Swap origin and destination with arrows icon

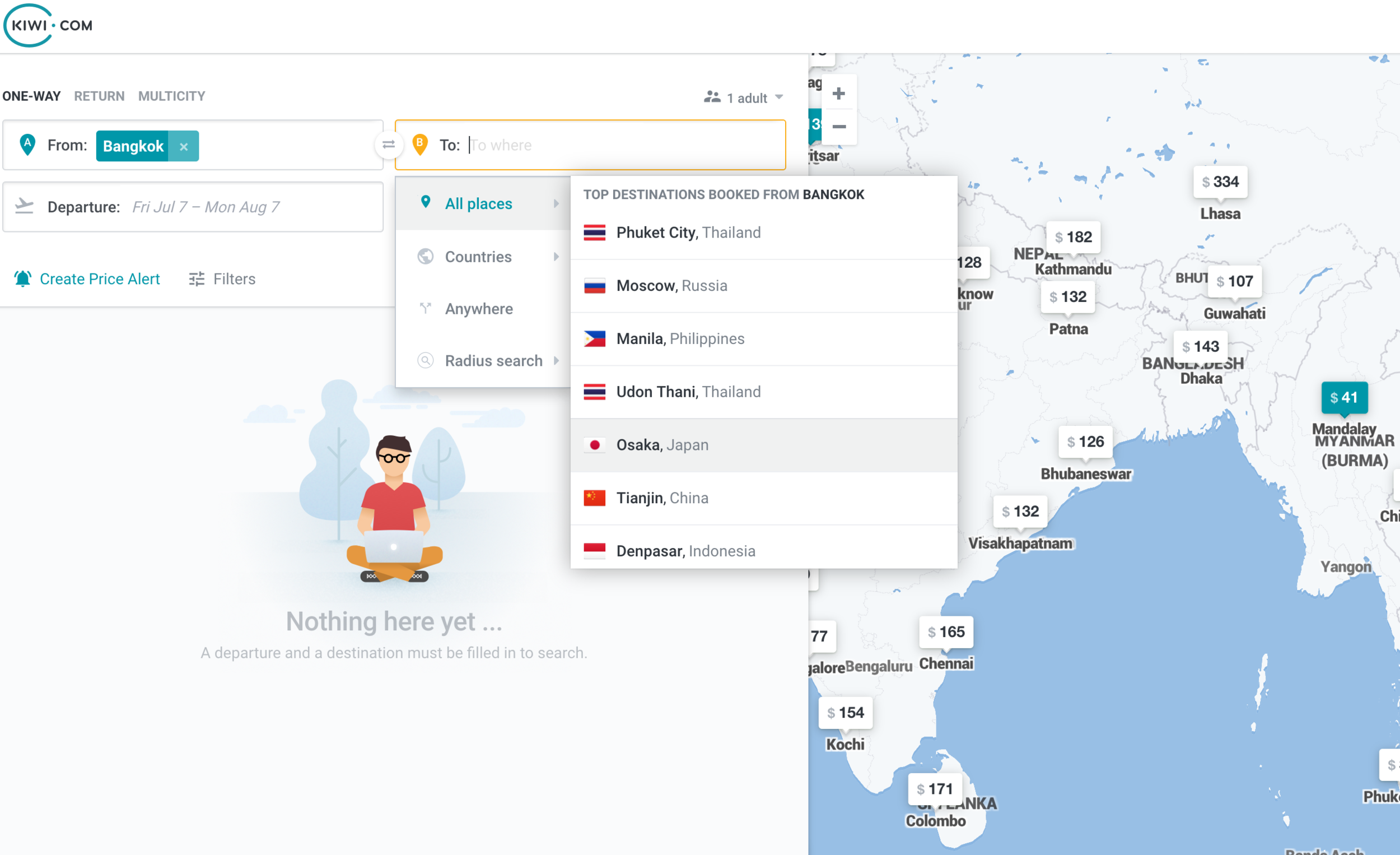(389, 145)
